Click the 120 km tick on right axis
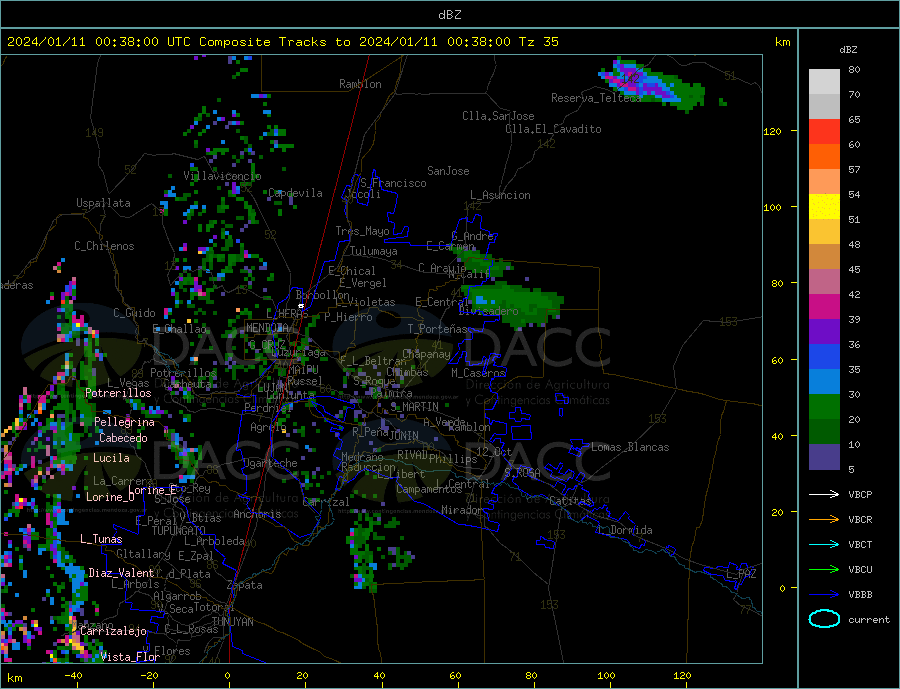900x689 pixels. click(775, 131)
